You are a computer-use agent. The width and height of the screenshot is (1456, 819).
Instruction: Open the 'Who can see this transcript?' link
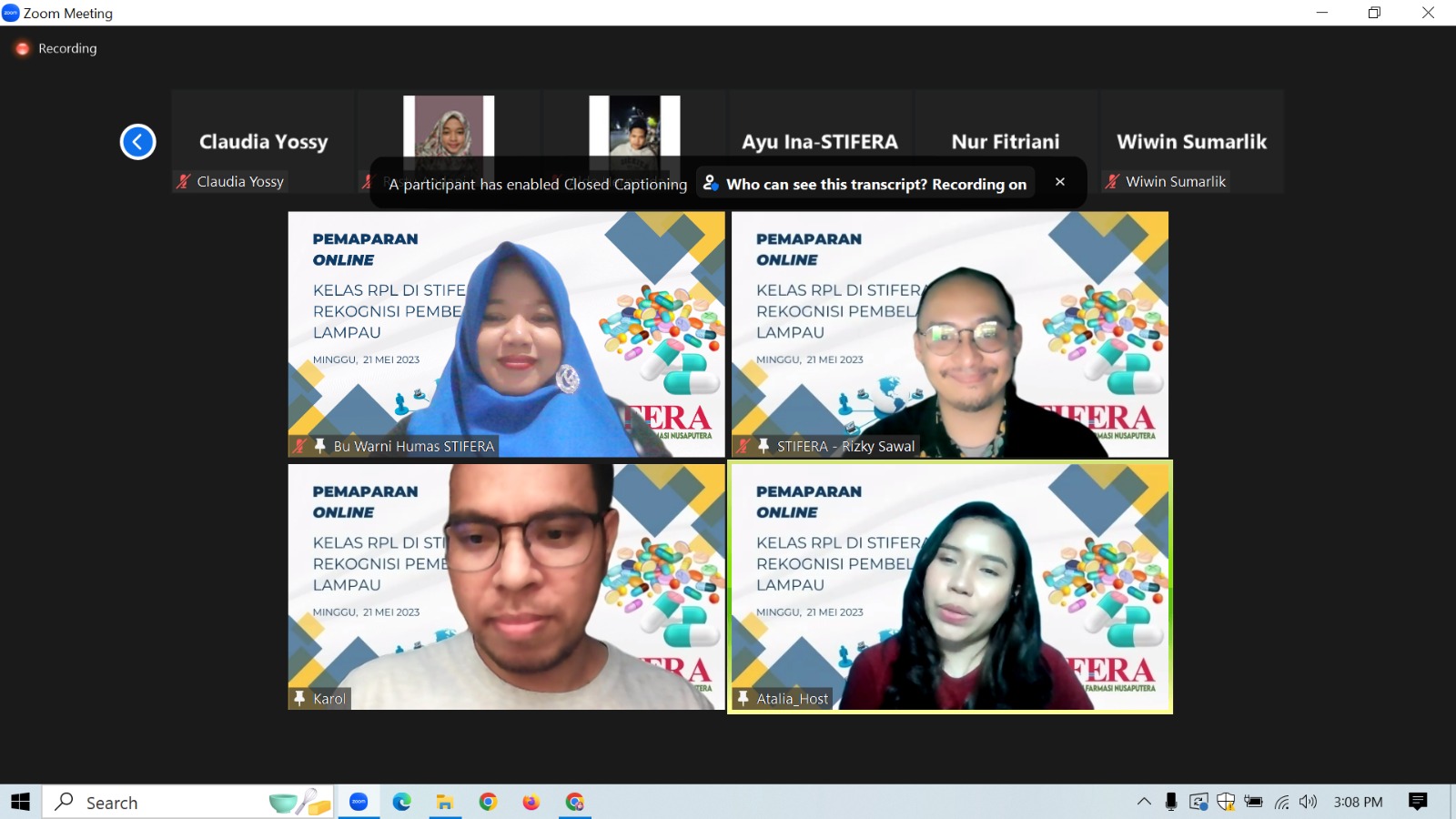pyautogui.click(x=876, y=183)
